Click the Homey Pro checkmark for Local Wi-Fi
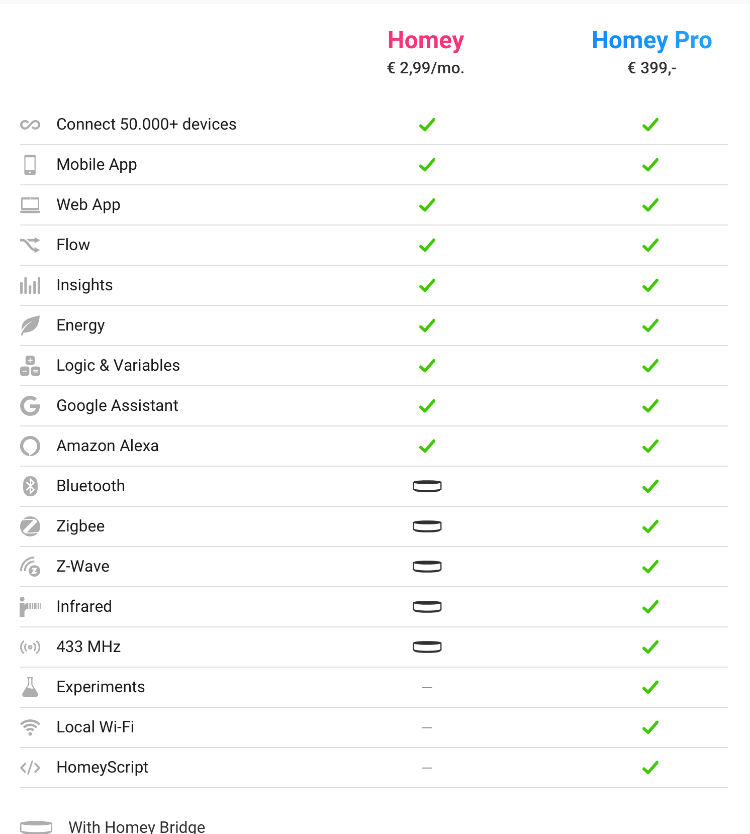Screen dimensions: 750x834 tap(650, 727)
